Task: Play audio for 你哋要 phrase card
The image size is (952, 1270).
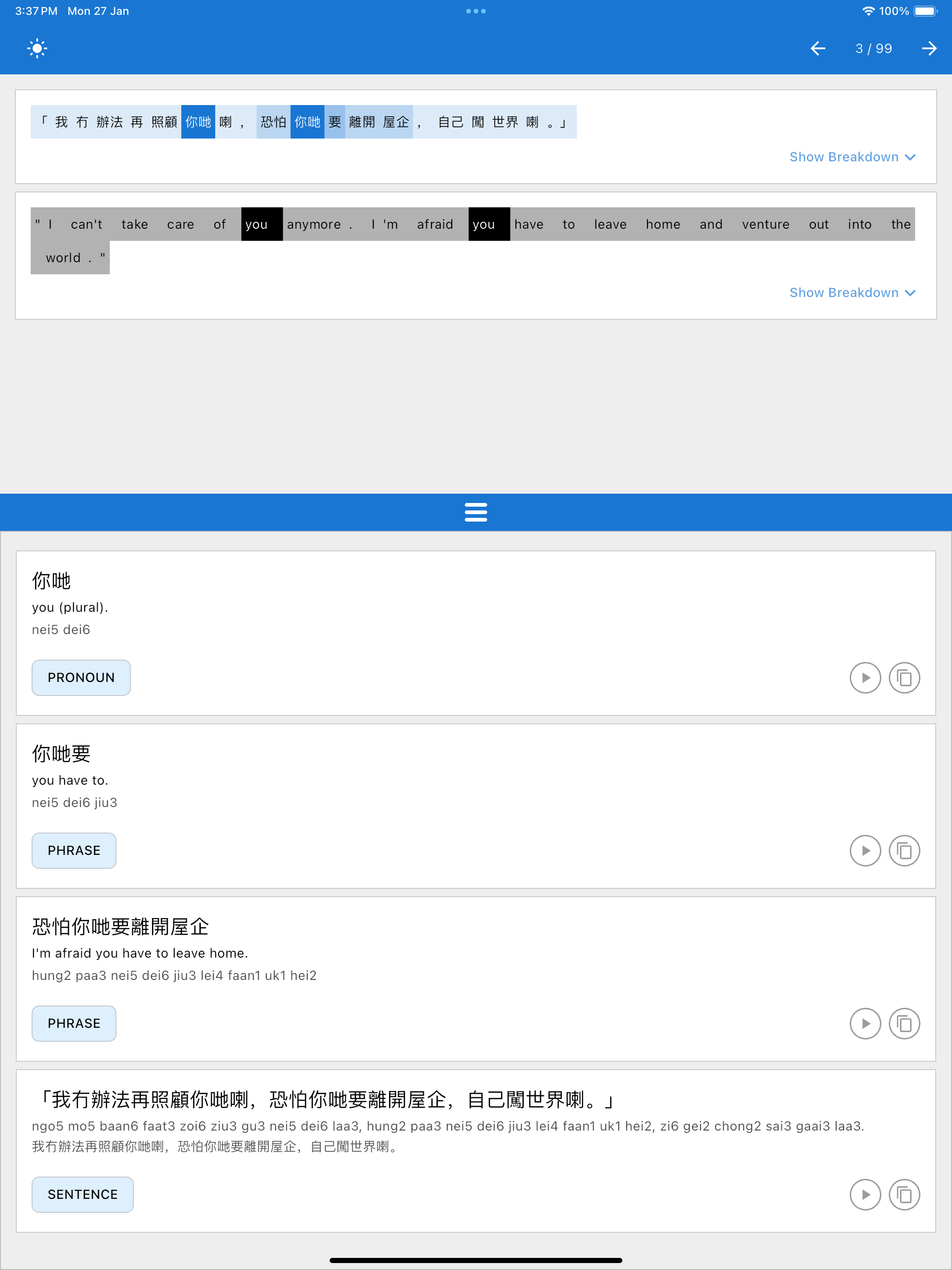Action: [x=865, y=850]
